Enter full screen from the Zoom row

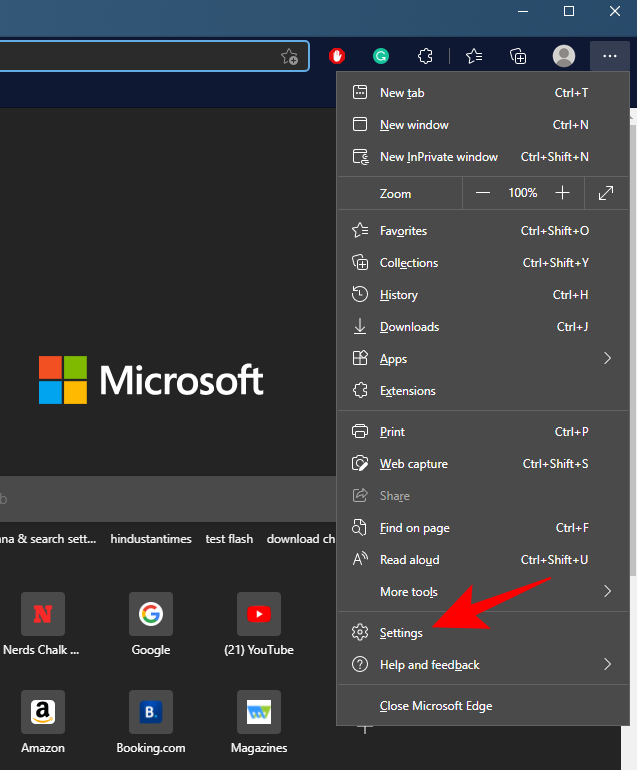606,193
